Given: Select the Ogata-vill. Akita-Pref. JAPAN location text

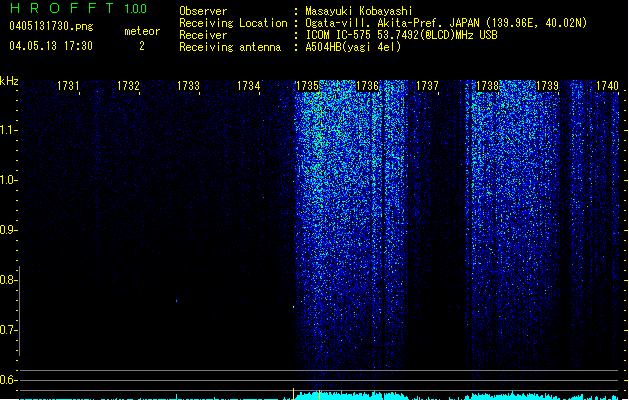Looking at the screenshot, I should (x=446, y=23).
